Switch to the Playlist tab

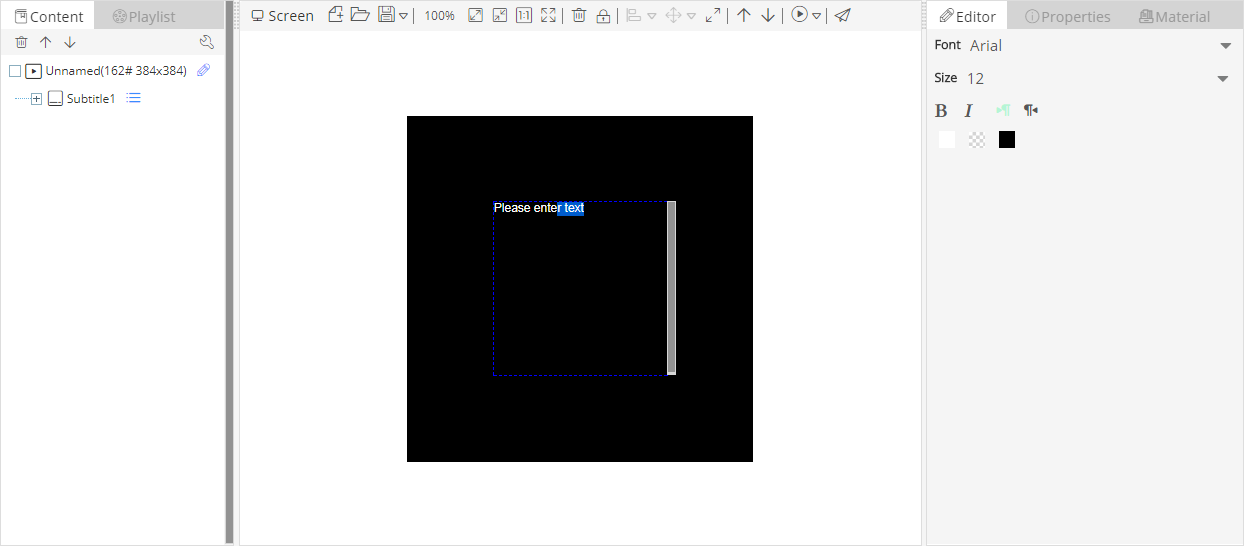coord(144,16)
